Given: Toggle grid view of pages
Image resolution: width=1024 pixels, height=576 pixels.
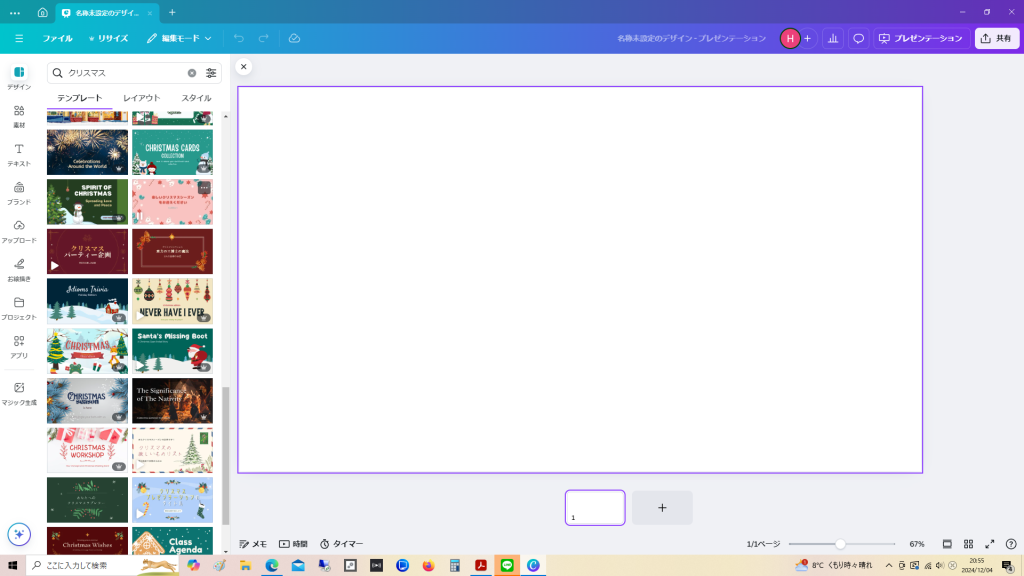Looking at the screenshot, I should [x=968, y=544].
